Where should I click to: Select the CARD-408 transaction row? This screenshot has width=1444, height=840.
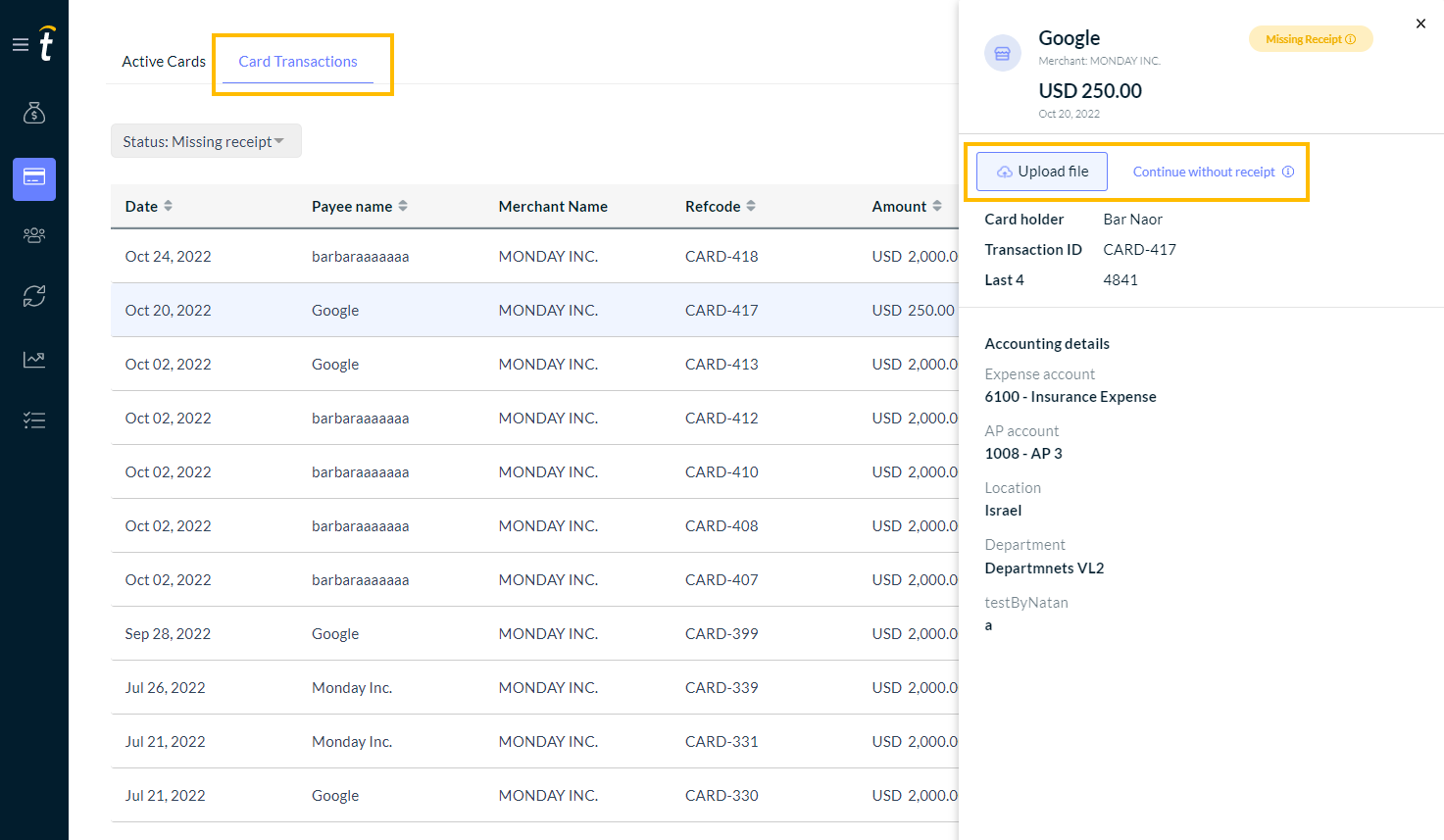[x=534, y=525]
